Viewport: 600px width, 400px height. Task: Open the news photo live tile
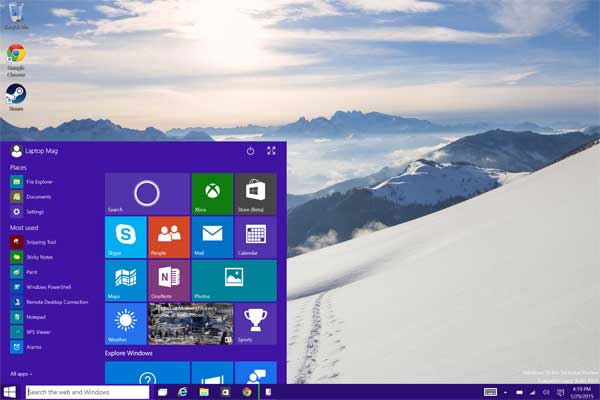(x=191, y=324)
